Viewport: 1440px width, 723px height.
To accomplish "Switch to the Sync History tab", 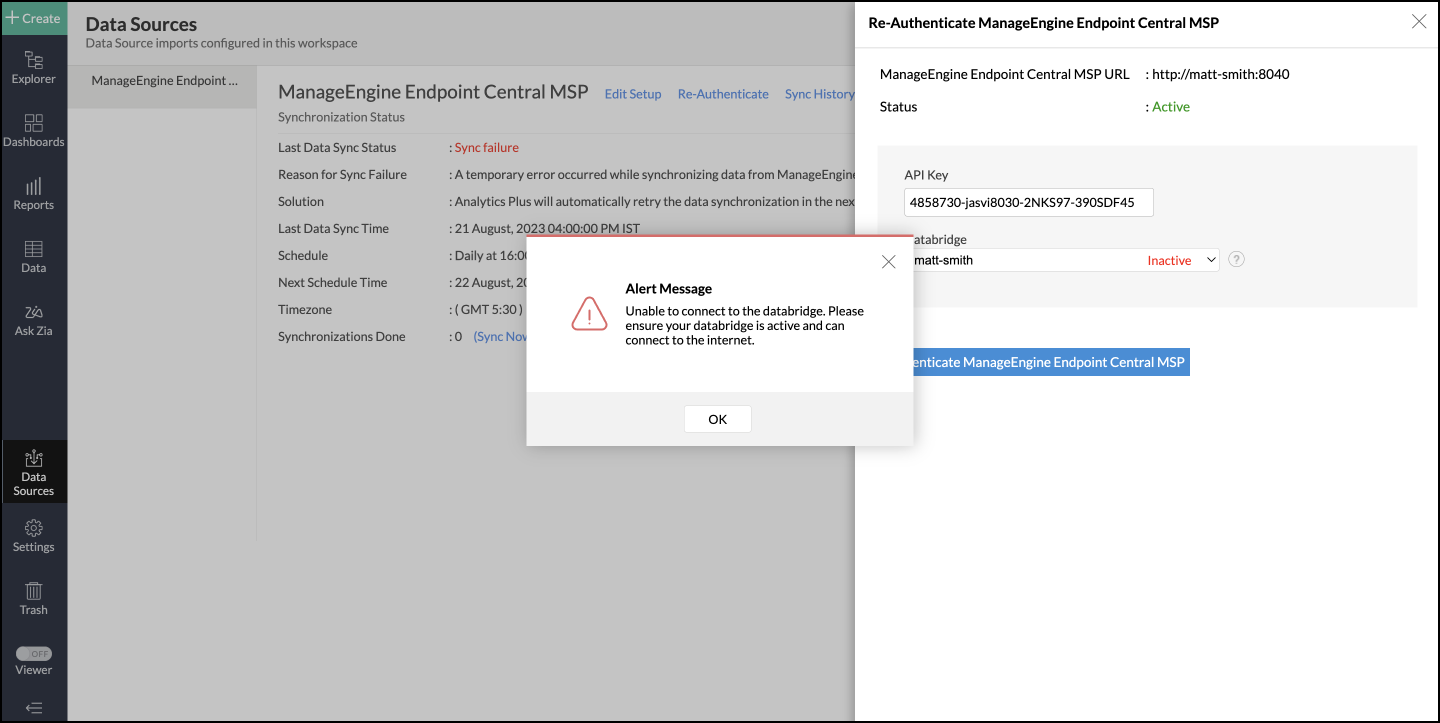I will click(819, 93).
